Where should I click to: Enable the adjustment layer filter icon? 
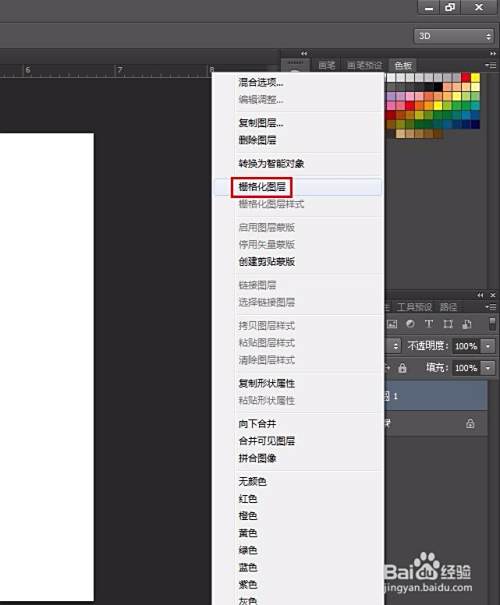[x=410, y=324]
